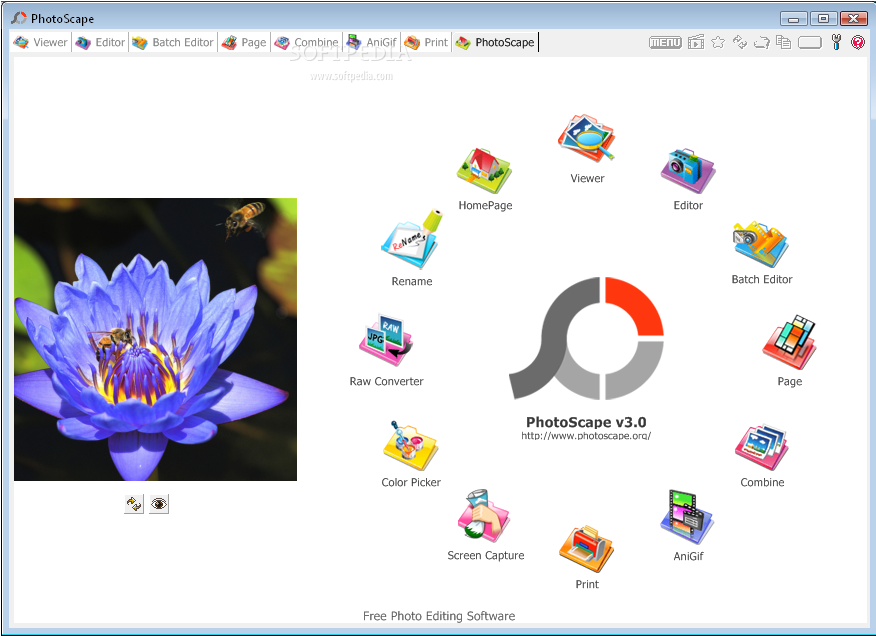Image resolution: width=876 pixels, height=636 pixels.
Task: Click the star favorites toolbar icon
Action: (718, 42)
